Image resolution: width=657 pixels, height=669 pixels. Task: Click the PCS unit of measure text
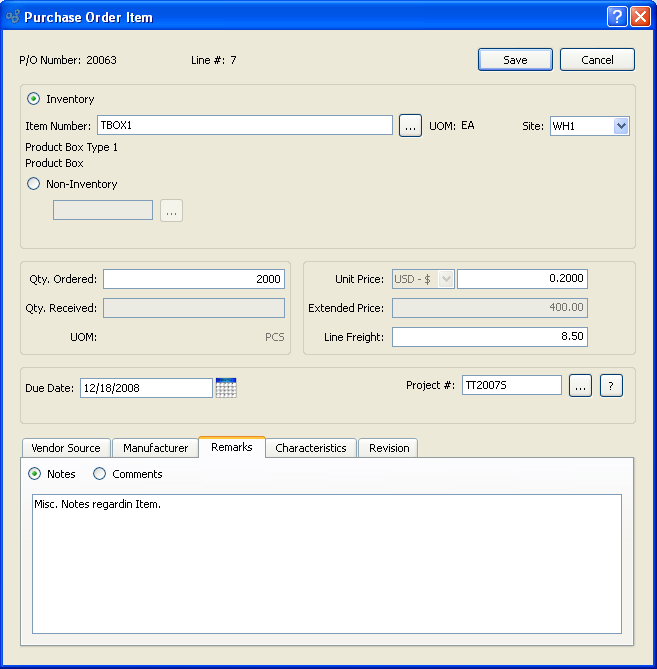[275, 337]
